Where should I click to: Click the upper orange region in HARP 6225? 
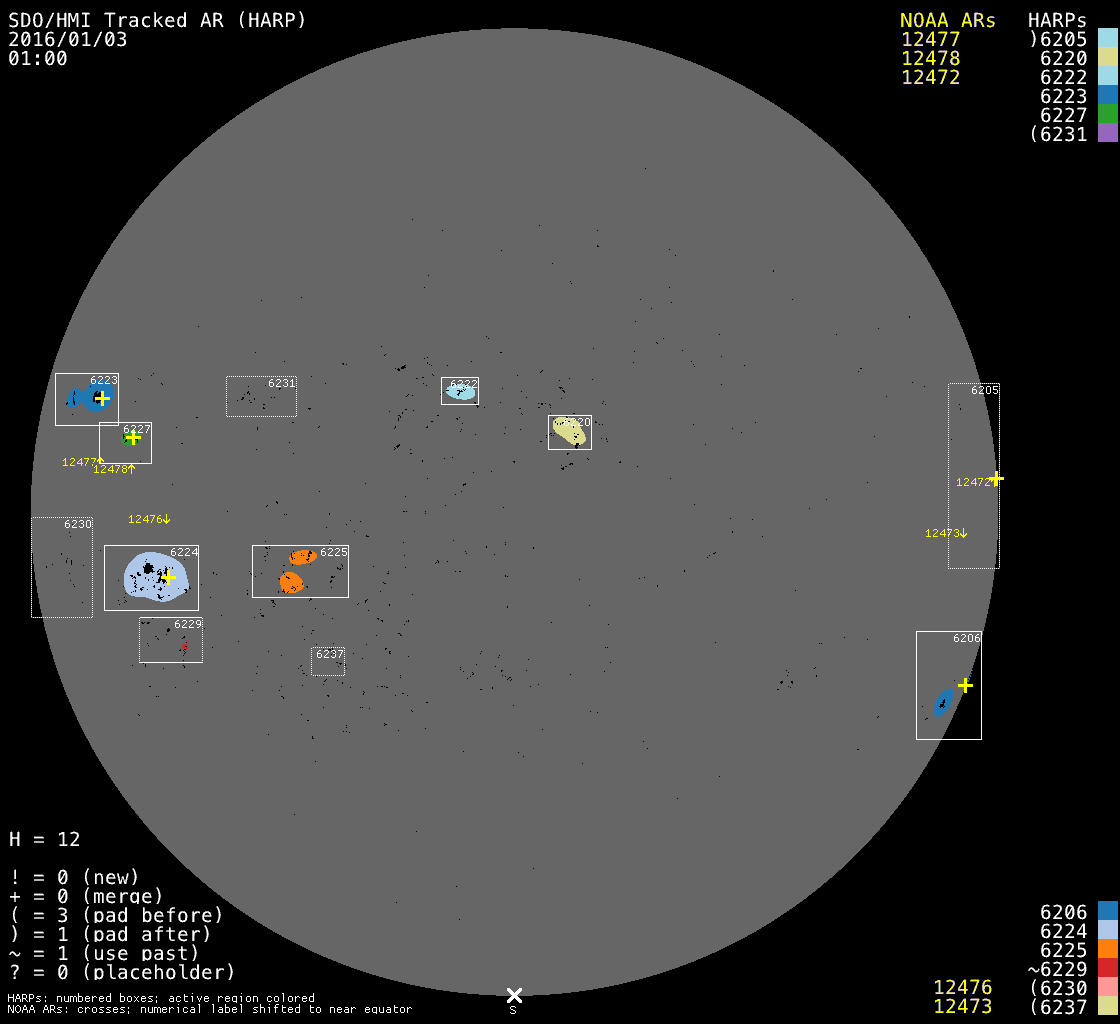pos(301,557)
